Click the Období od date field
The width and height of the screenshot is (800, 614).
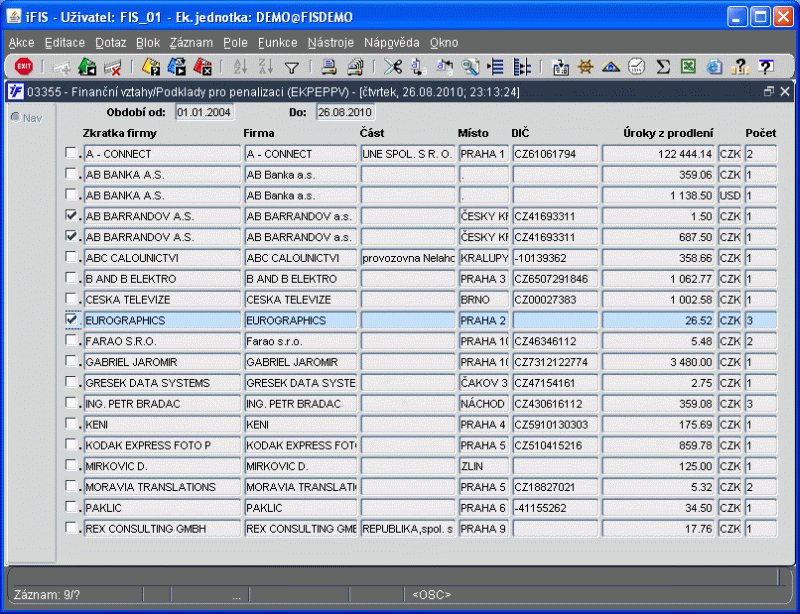205,112
